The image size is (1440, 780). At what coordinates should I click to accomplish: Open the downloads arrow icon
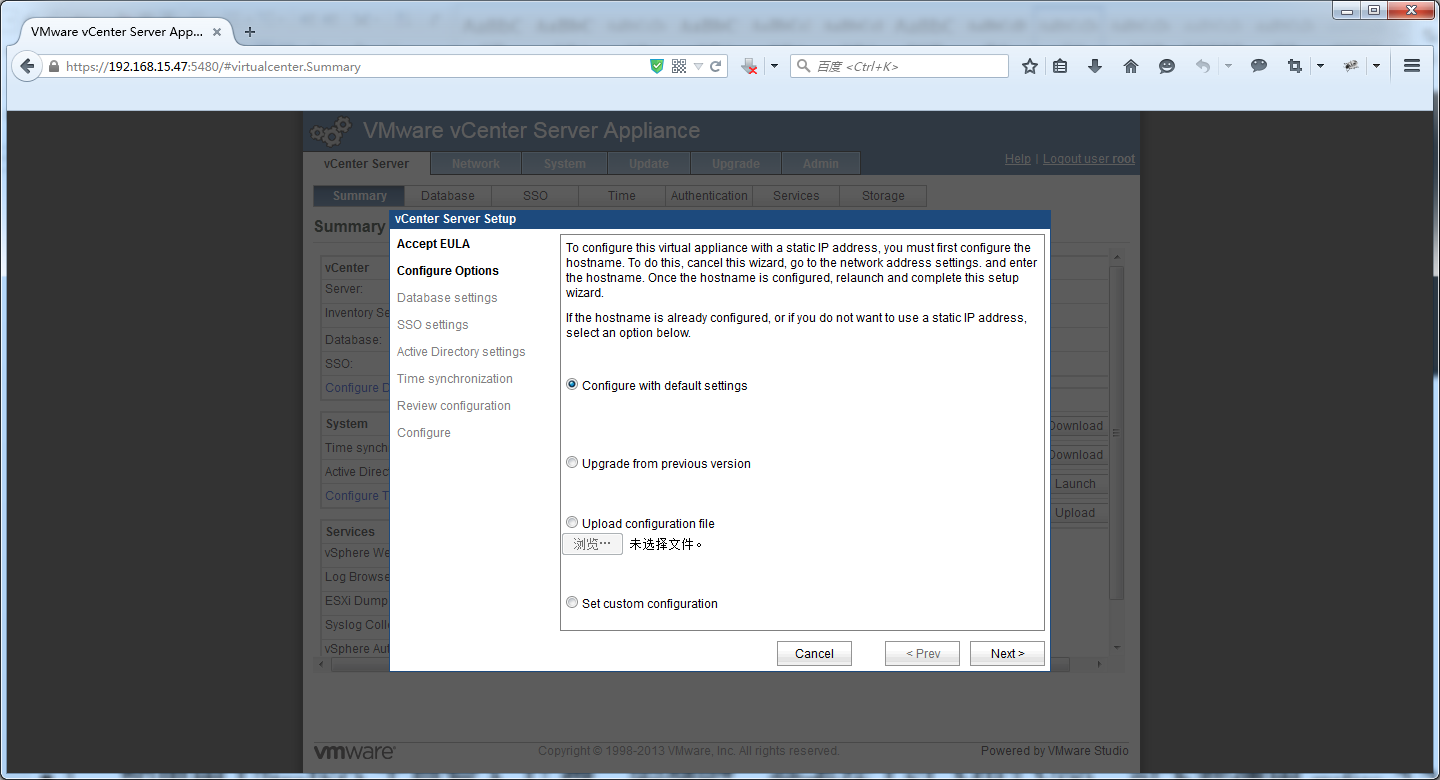1095,66
